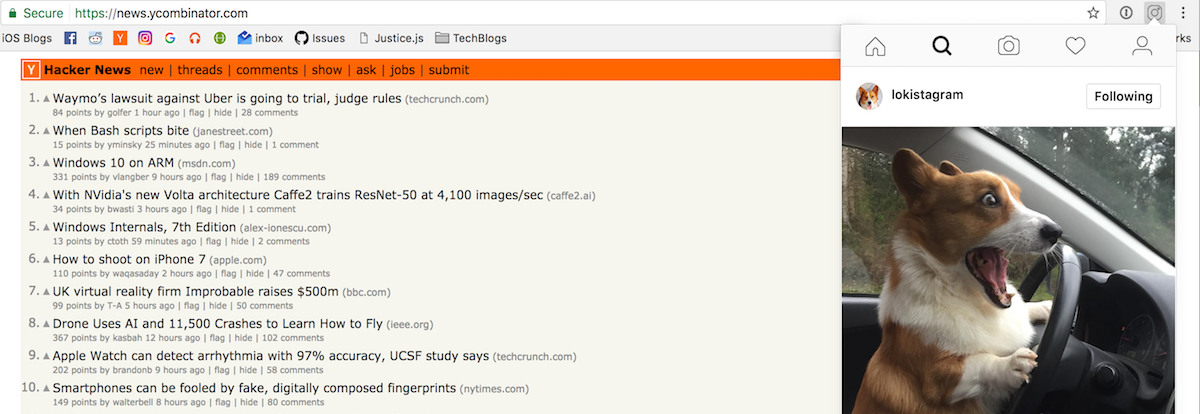1200x414 pixels.
Task: Open the jobs nav item
Action: [402, 70]
